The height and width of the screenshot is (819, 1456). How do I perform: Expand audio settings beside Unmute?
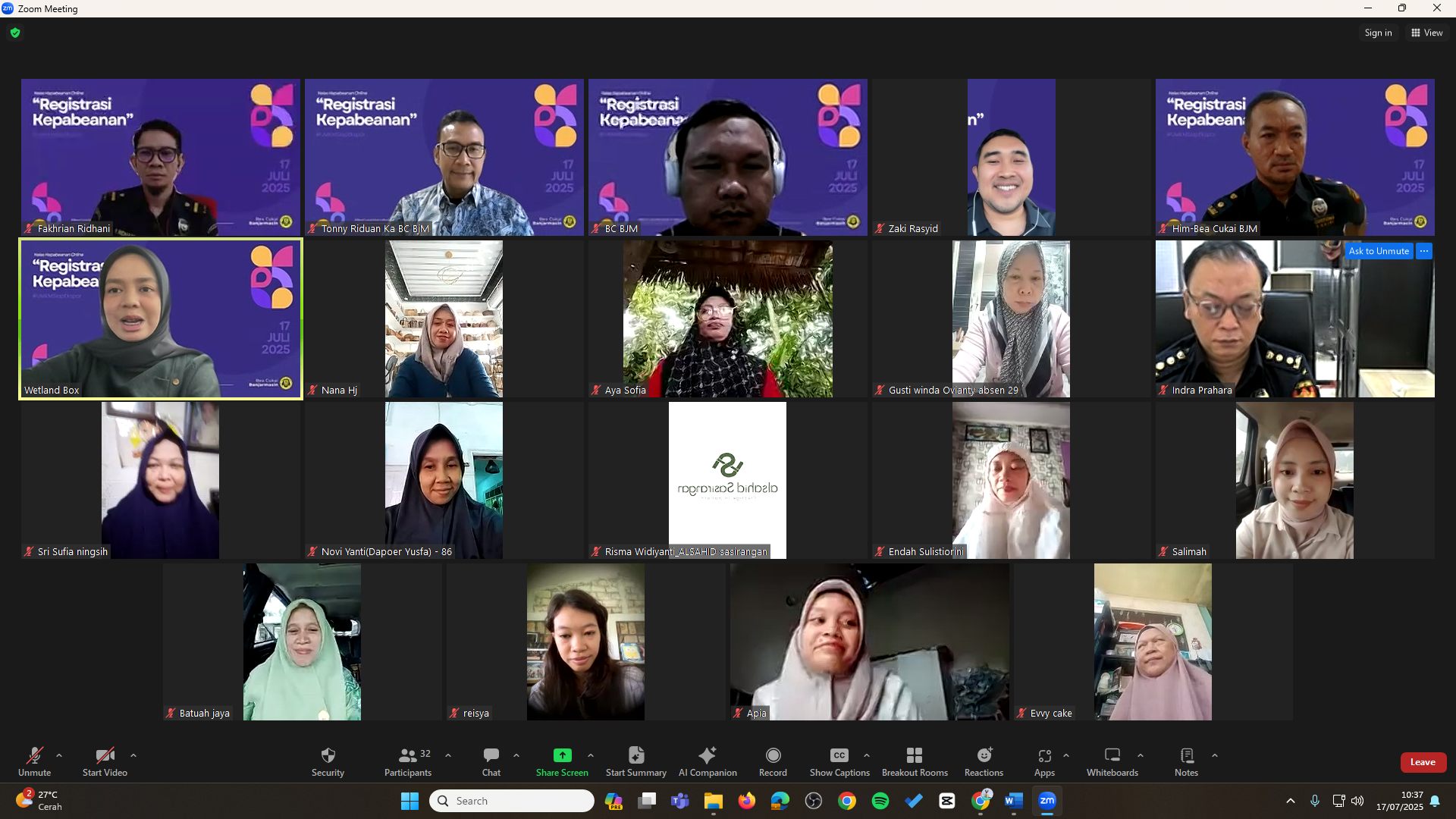[60, 755]
